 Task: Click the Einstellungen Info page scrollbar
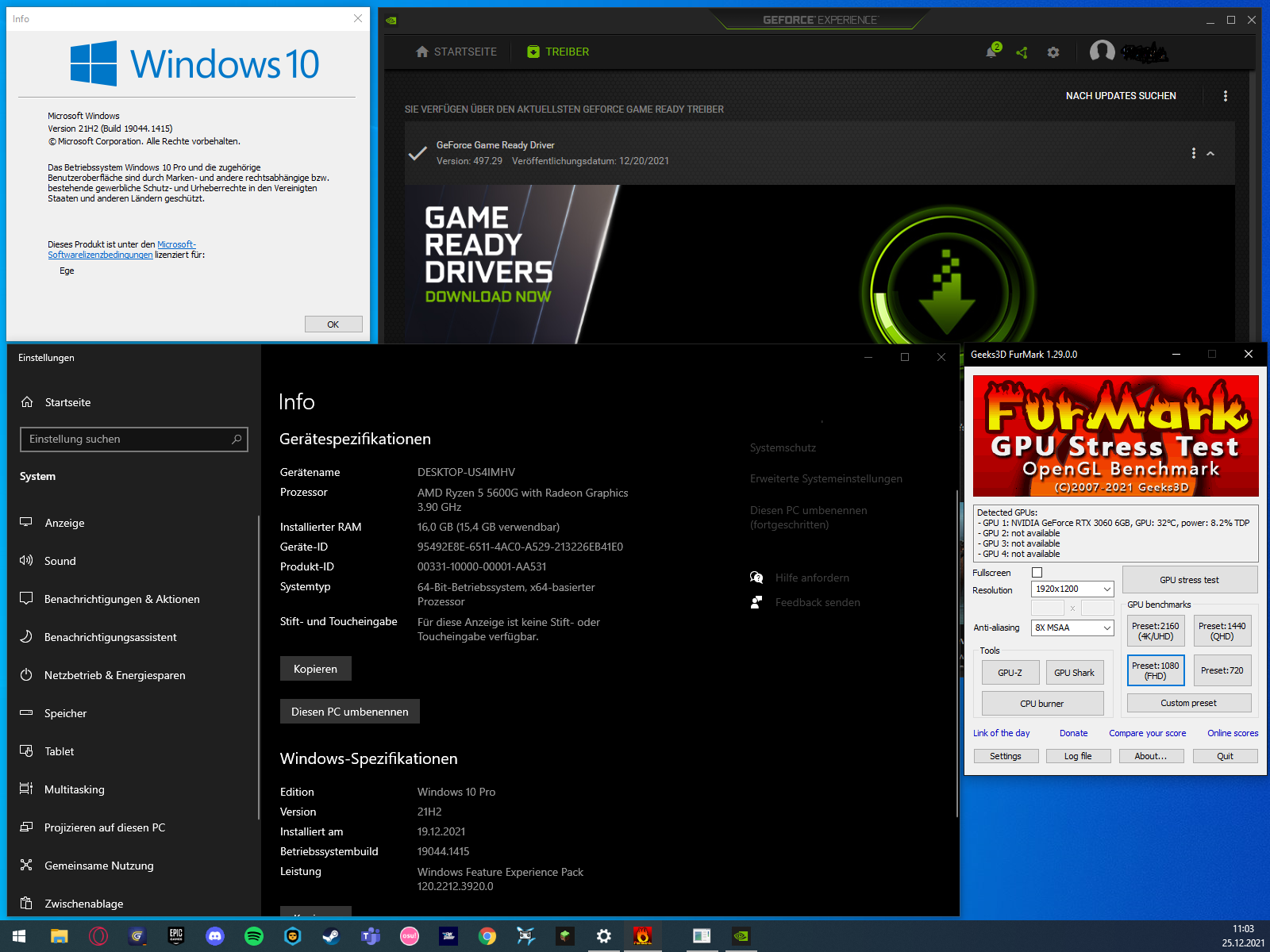pyautogui.click(x=956, y=654)
